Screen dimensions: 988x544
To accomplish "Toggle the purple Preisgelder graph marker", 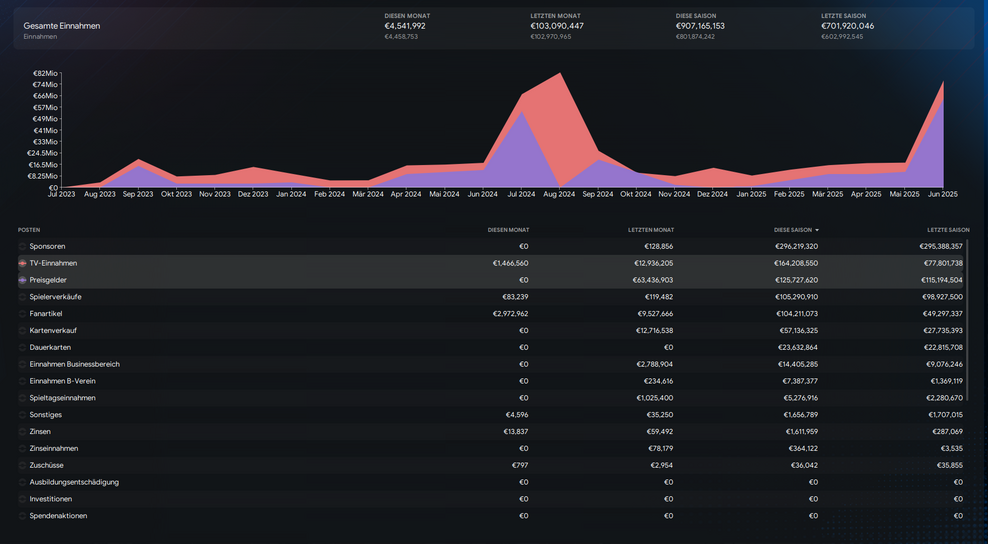I will 22,280.
